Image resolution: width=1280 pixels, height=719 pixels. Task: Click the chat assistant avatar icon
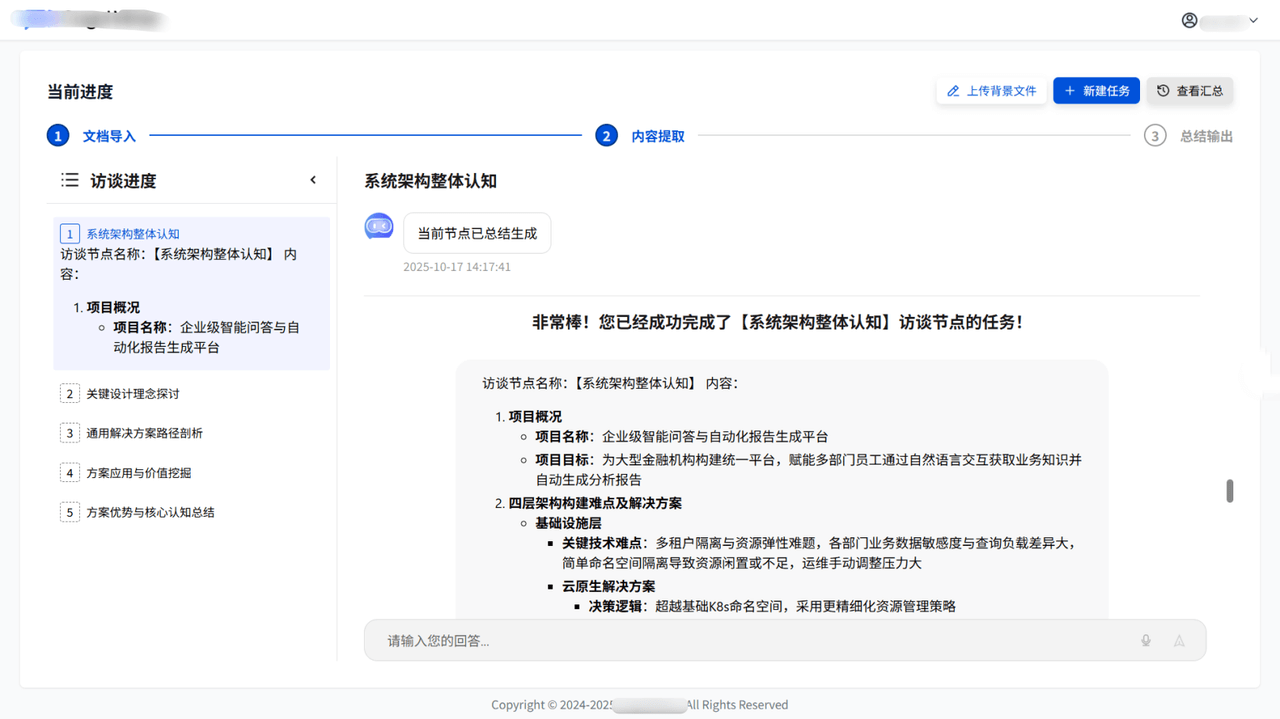point(379,226)
